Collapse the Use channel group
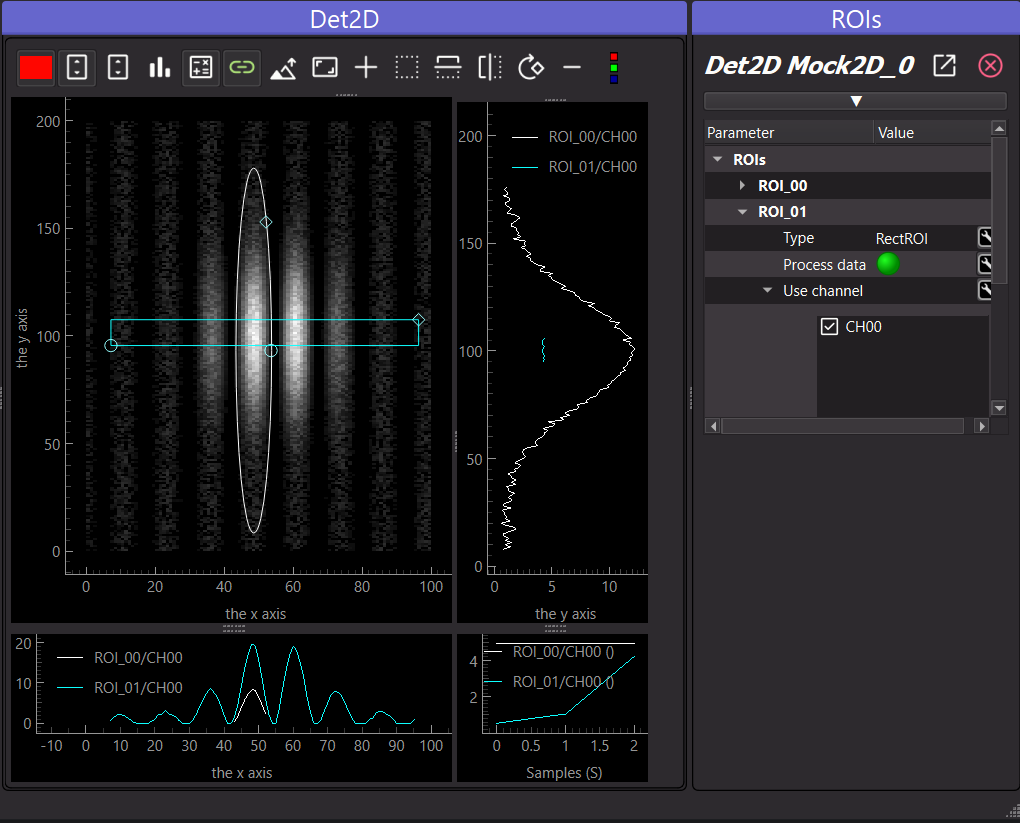 click(768, 291)
